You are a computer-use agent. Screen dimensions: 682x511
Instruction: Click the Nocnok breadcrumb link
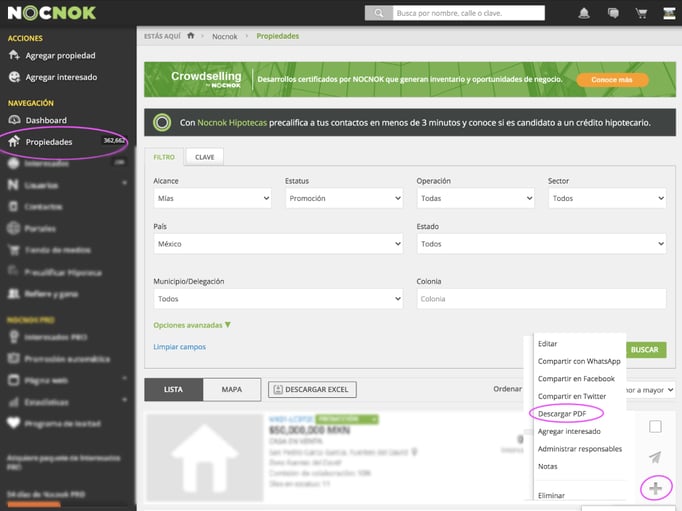pyautogui.click(x=224, y=36)
